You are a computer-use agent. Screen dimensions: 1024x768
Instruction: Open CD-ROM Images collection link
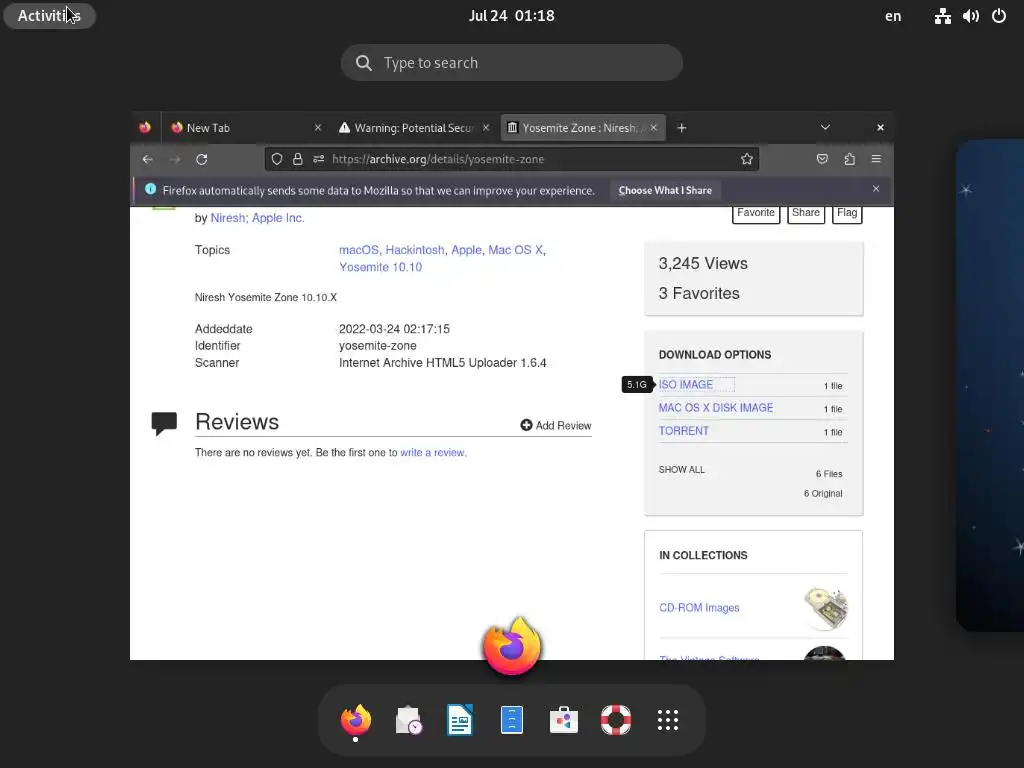point(699,608)
